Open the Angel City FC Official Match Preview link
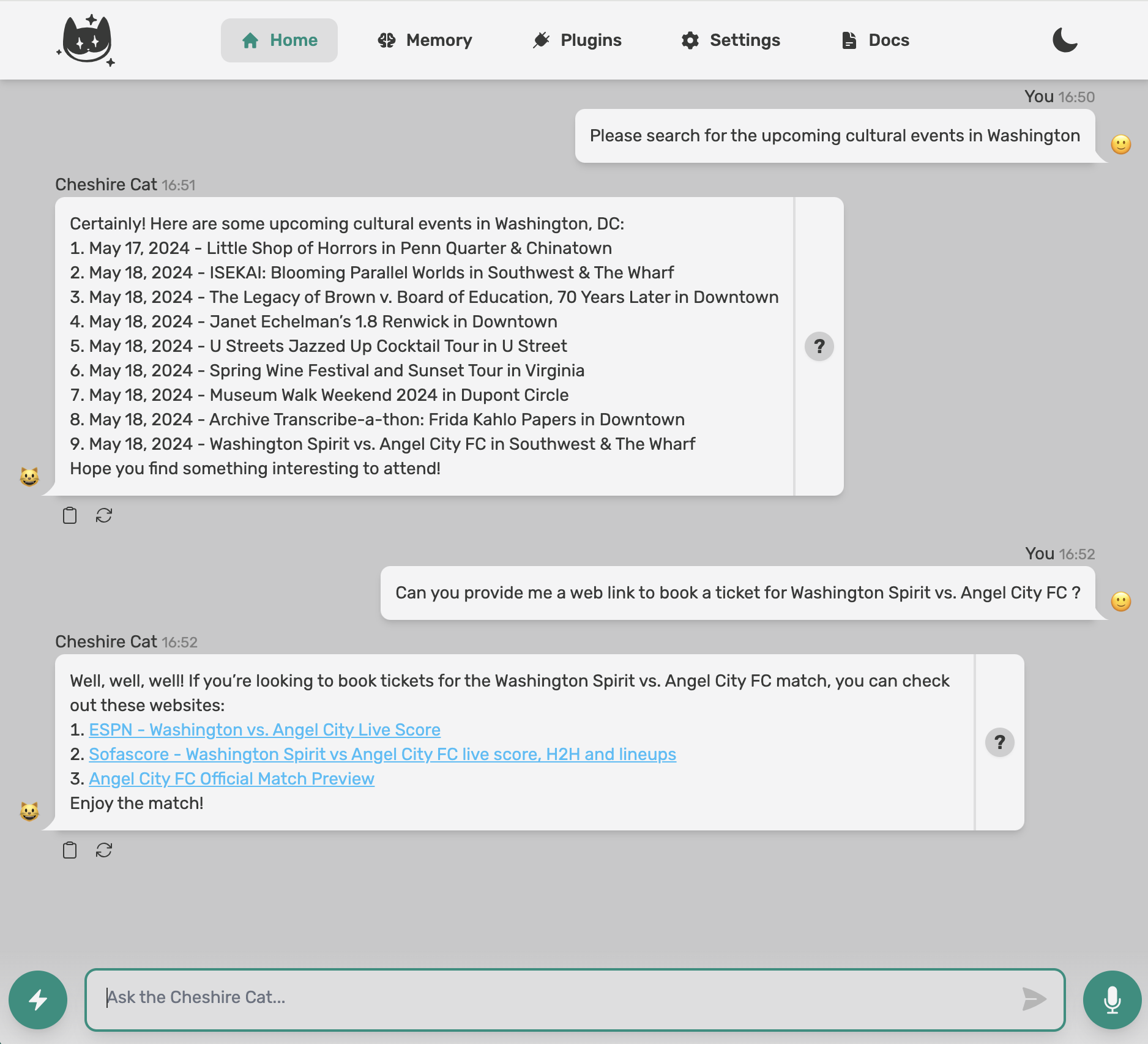Viewport: 1148px width, 1044px height. (231, 778)
